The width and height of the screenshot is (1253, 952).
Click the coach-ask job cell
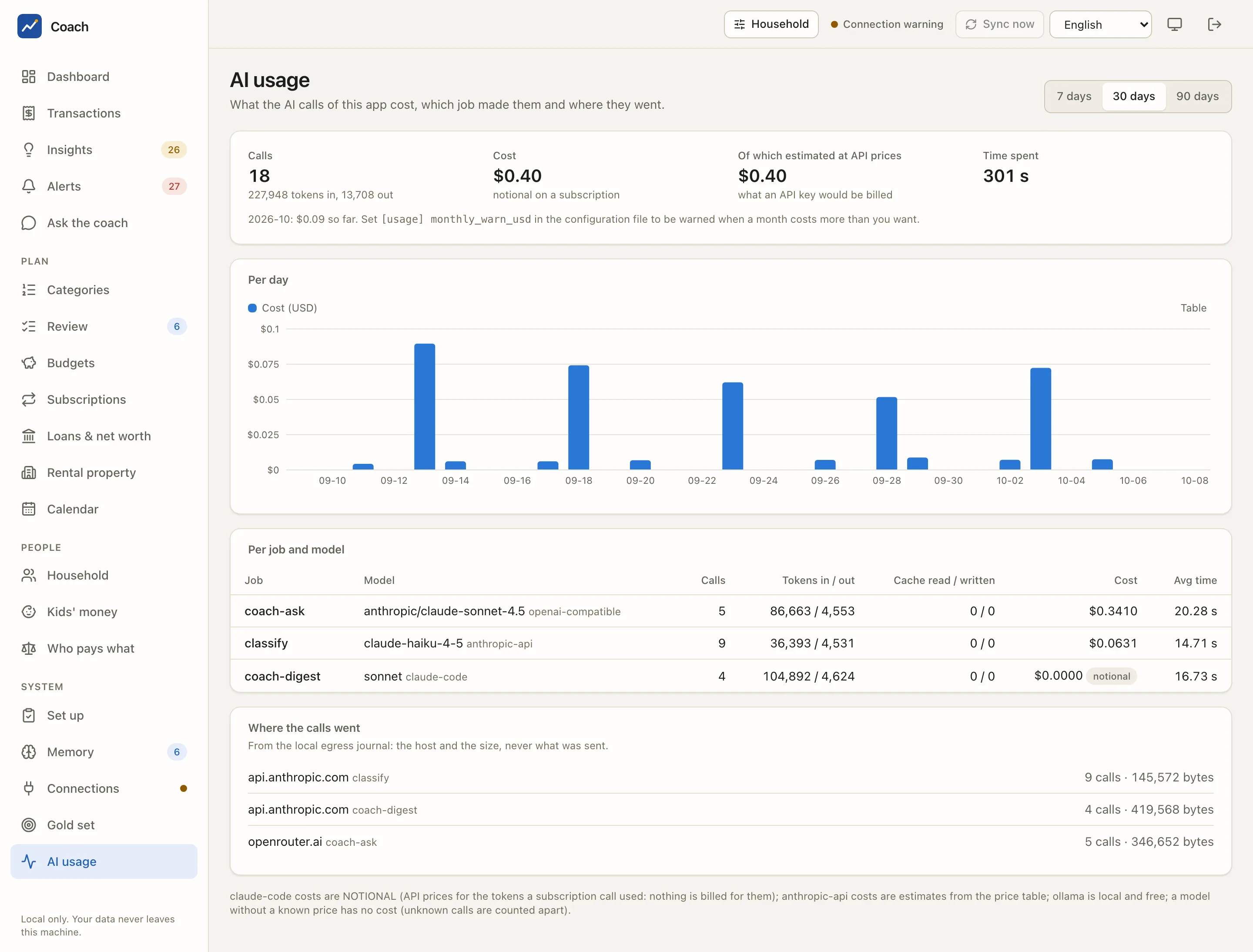274,611
